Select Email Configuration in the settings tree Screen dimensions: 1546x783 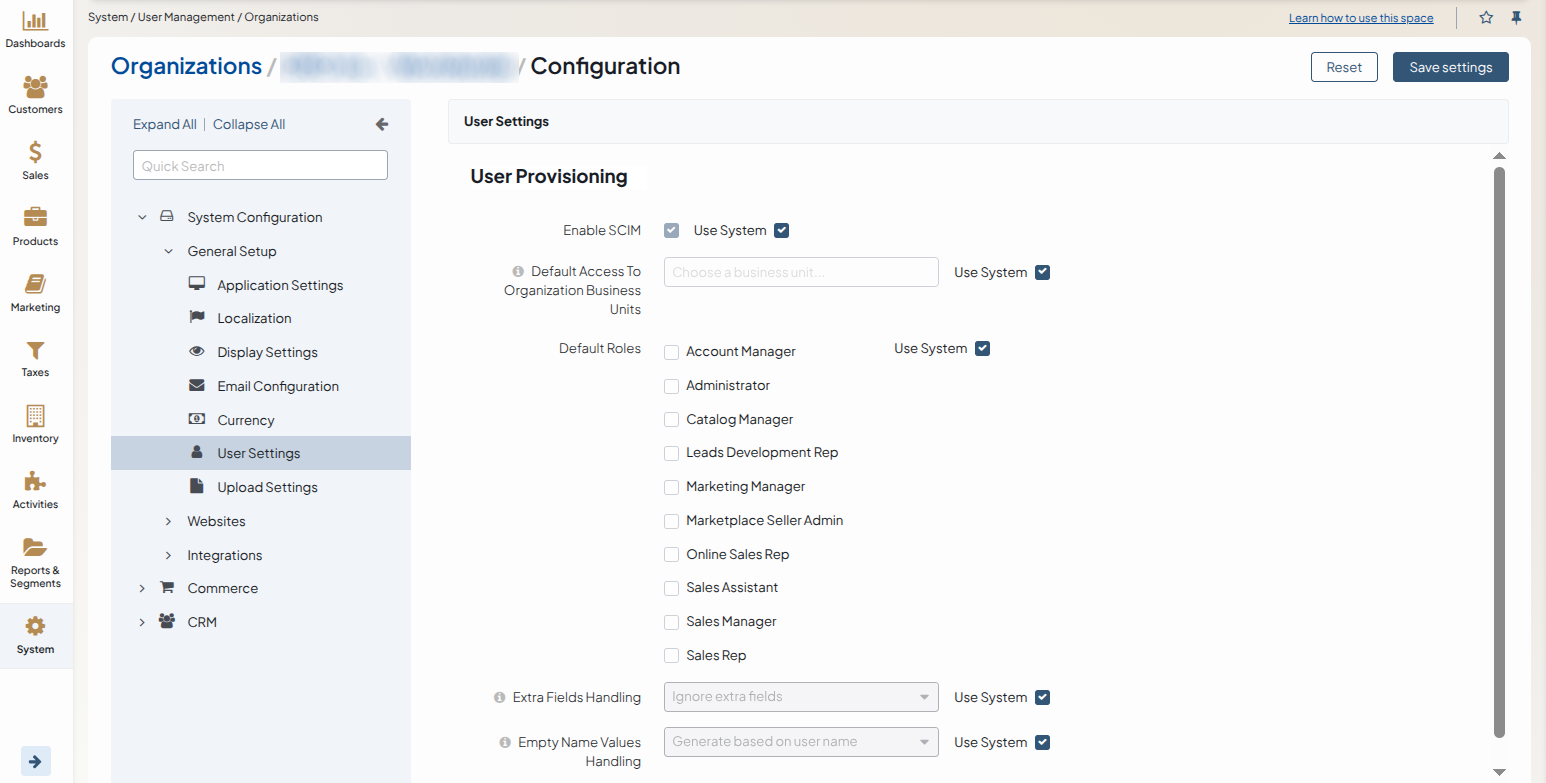pos(277,386)
